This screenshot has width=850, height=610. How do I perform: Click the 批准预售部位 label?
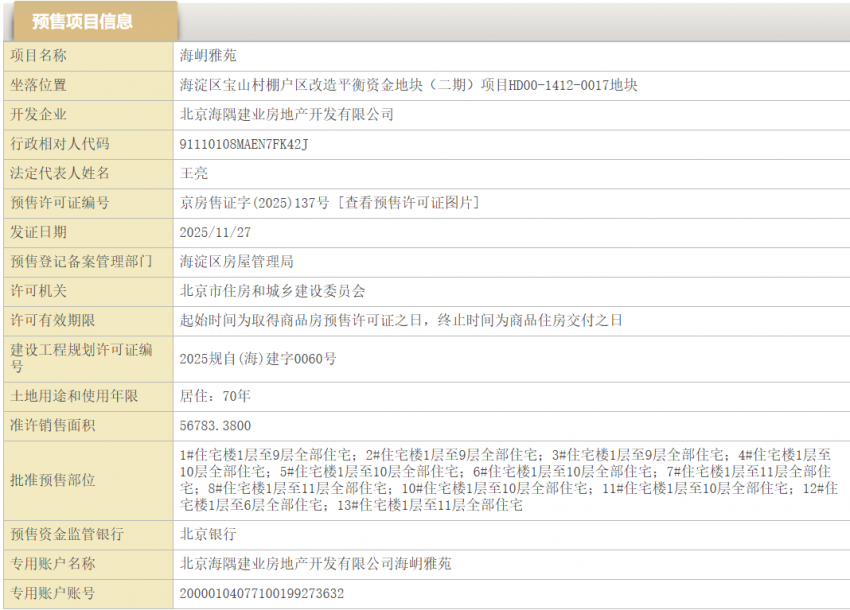tap(53, 480)
